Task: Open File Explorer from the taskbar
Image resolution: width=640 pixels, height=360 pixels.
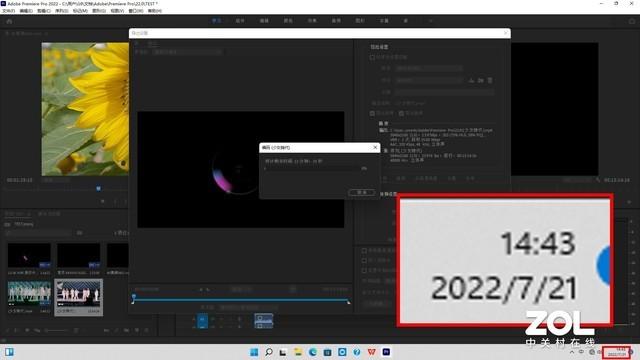Action: [x=298, y=352]
